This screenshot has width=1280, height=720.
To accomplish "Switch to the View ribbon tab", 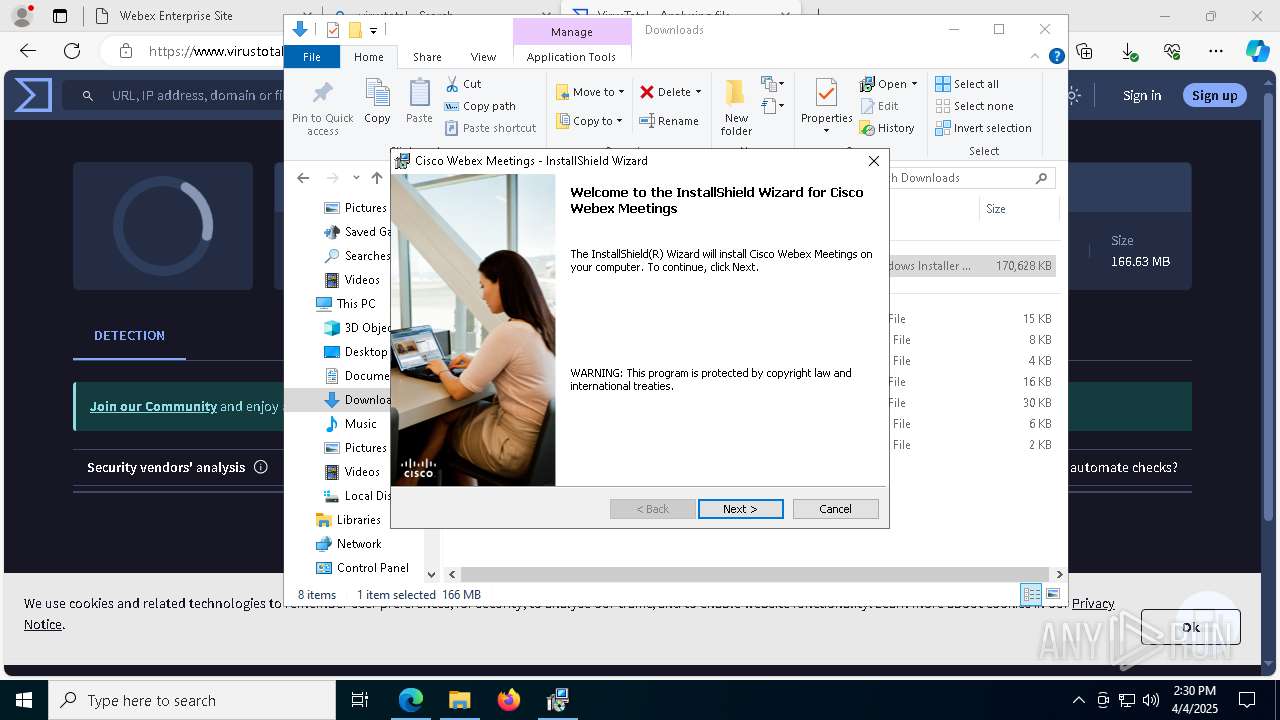I will (x=483, y=57).
